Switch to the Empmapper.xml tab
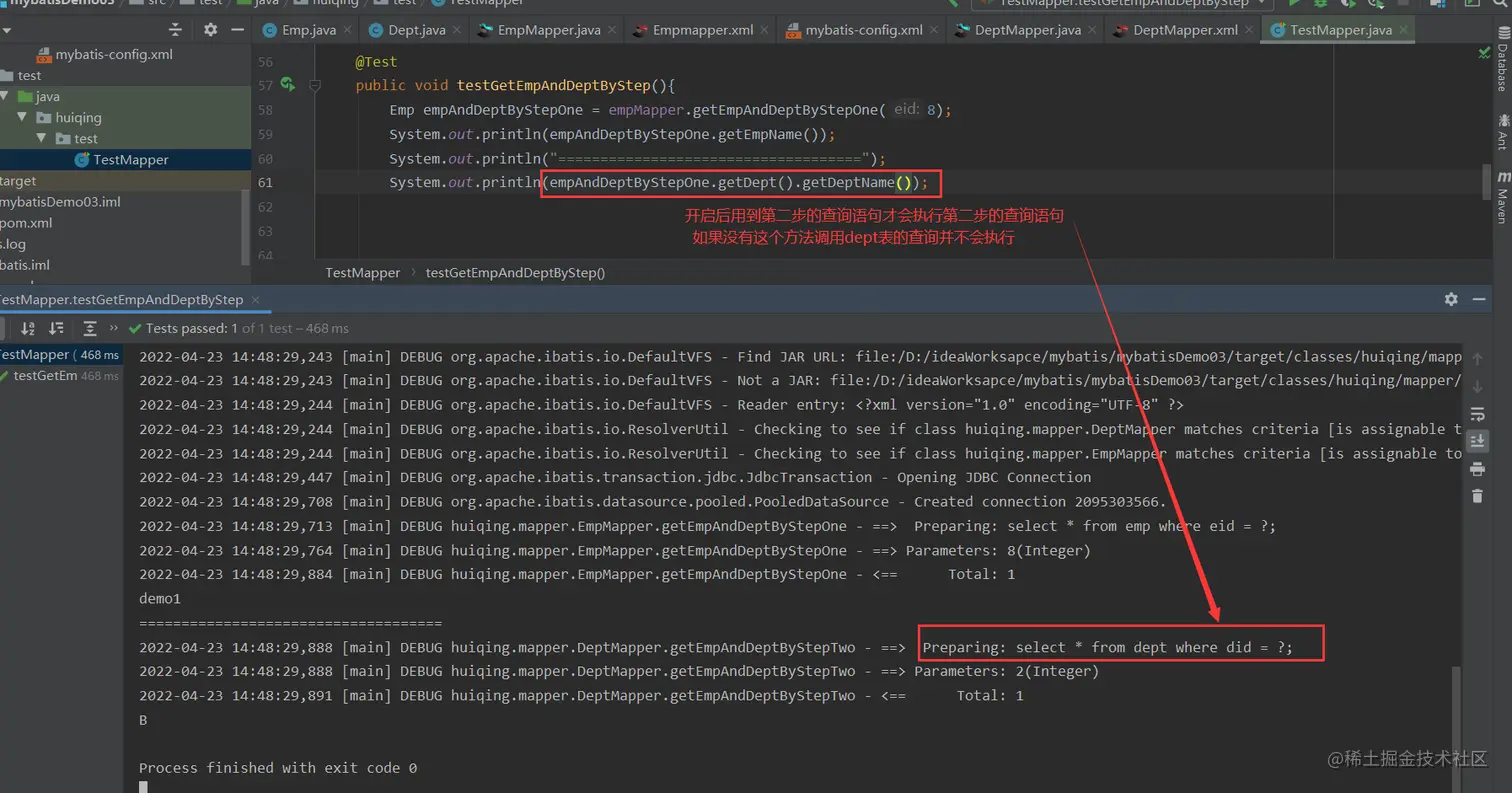This screenshot has height=793, width=1512. (x=702, y=30)
